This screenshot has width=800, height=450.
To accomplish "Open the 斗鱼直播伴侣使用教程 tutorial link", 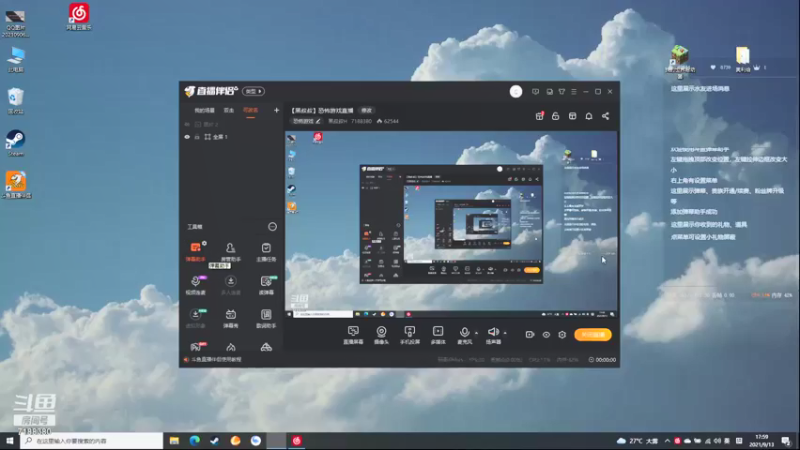I will pos(216,360).
